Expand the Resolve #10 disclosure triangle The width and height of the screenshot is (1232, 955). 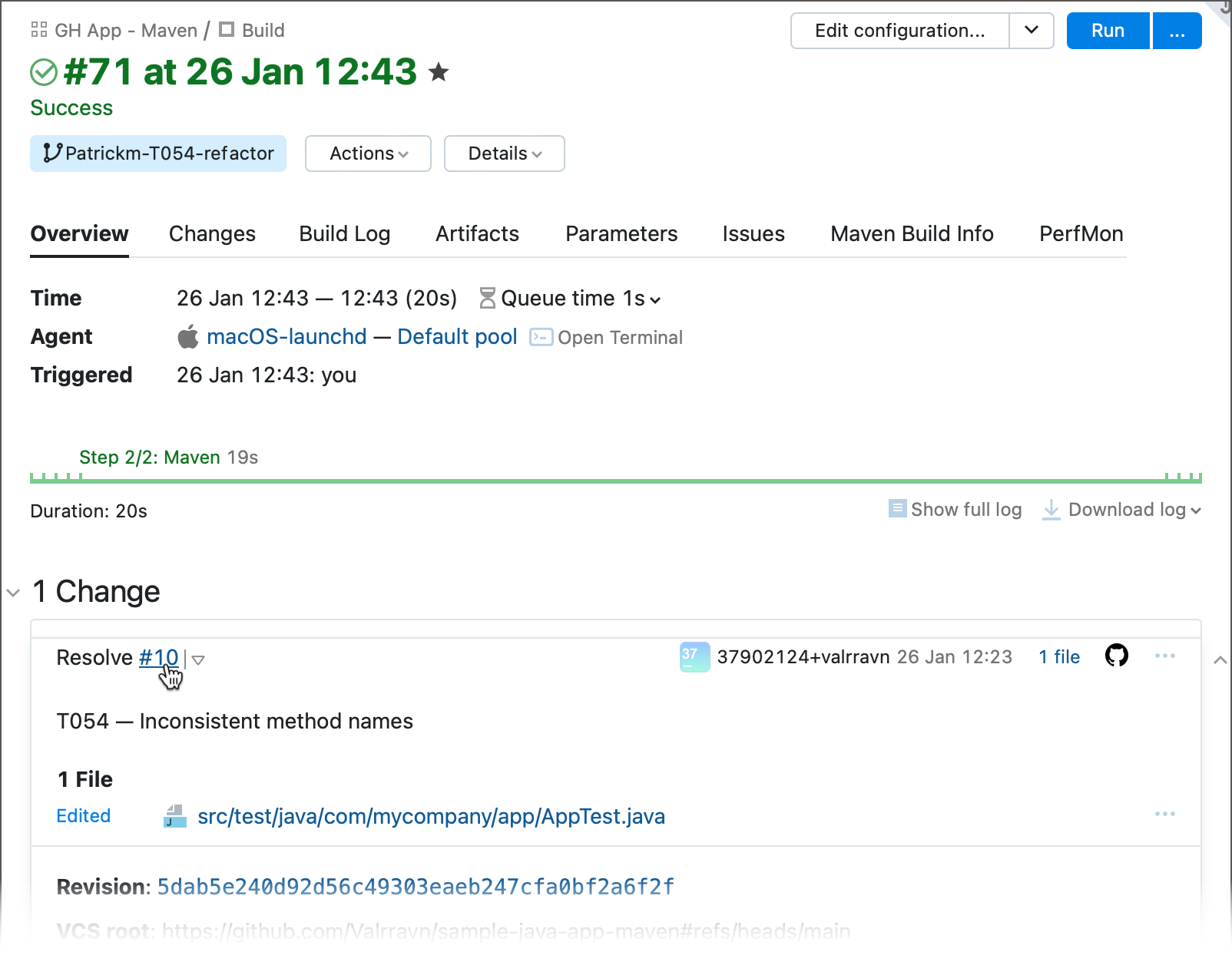(x=198, y=659)
